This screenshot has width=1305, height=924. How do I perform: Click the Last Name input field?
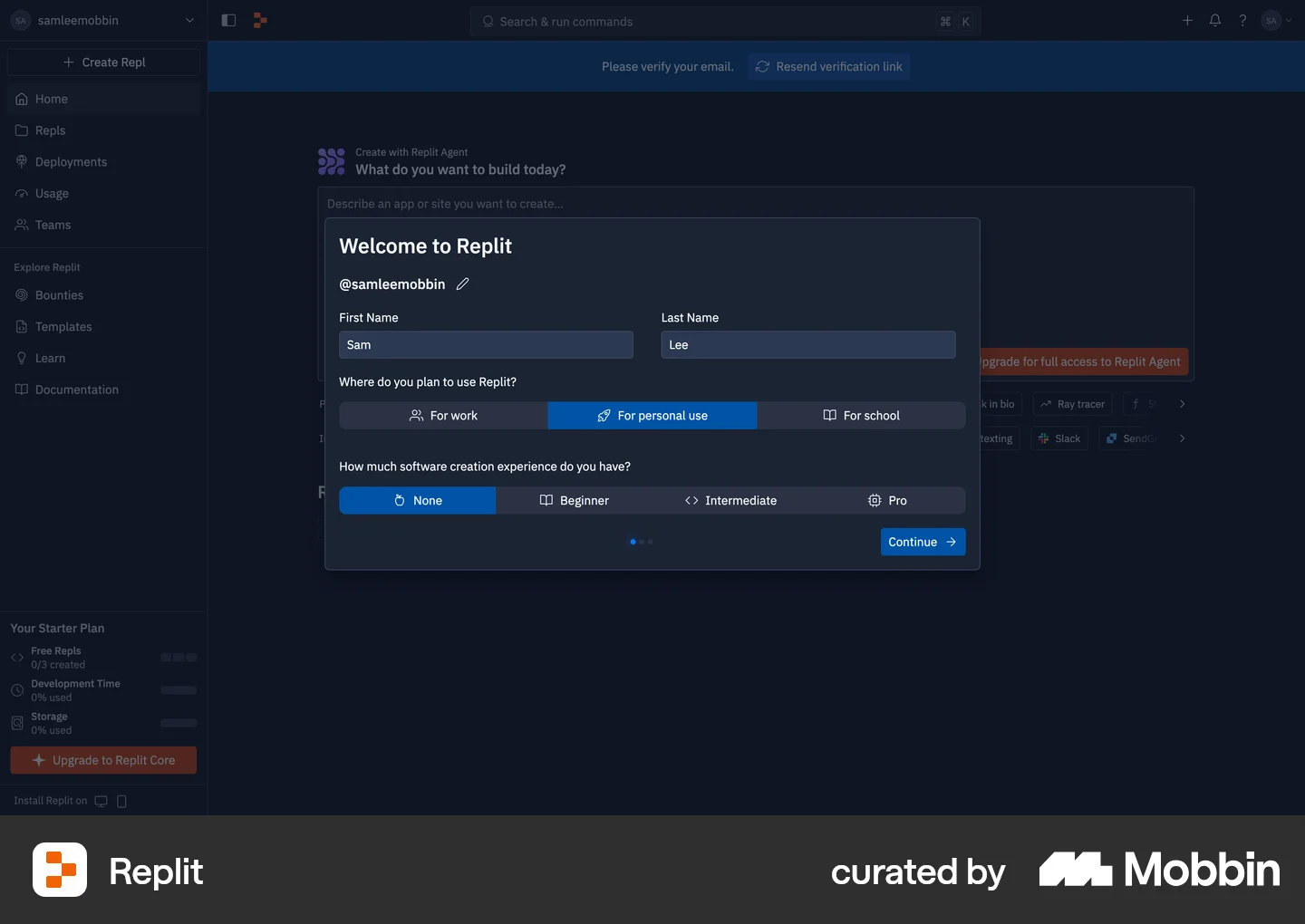808,344
